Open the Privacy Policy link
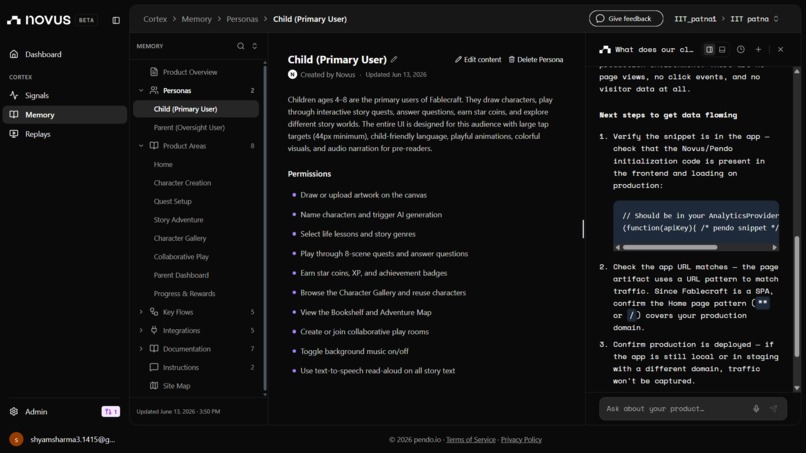Image resolution: width=806 pixels, height=453 pixels. [521, 440]
